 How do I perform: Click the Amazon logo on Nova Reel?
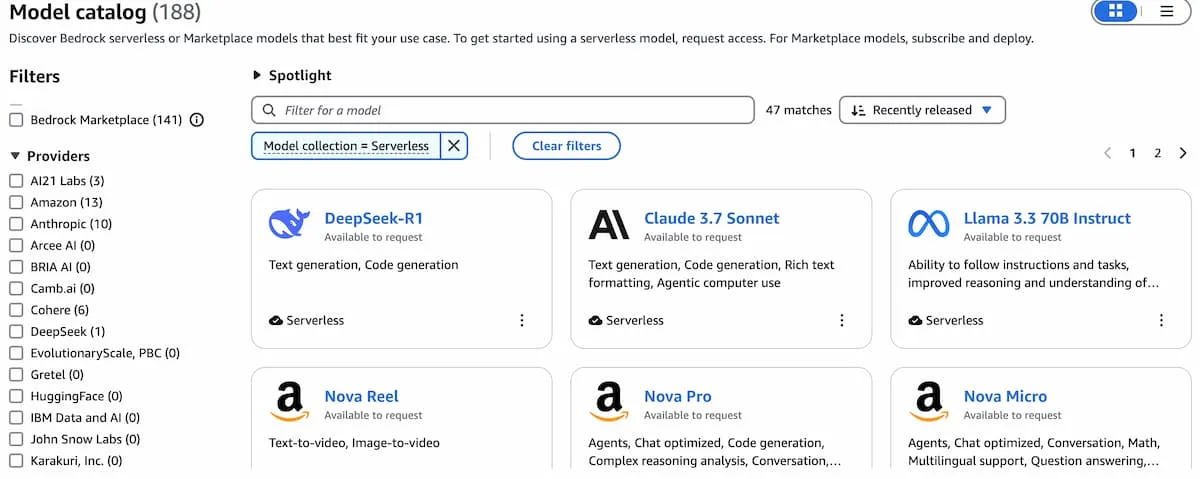pyautogui.click(x=289, y=402)
